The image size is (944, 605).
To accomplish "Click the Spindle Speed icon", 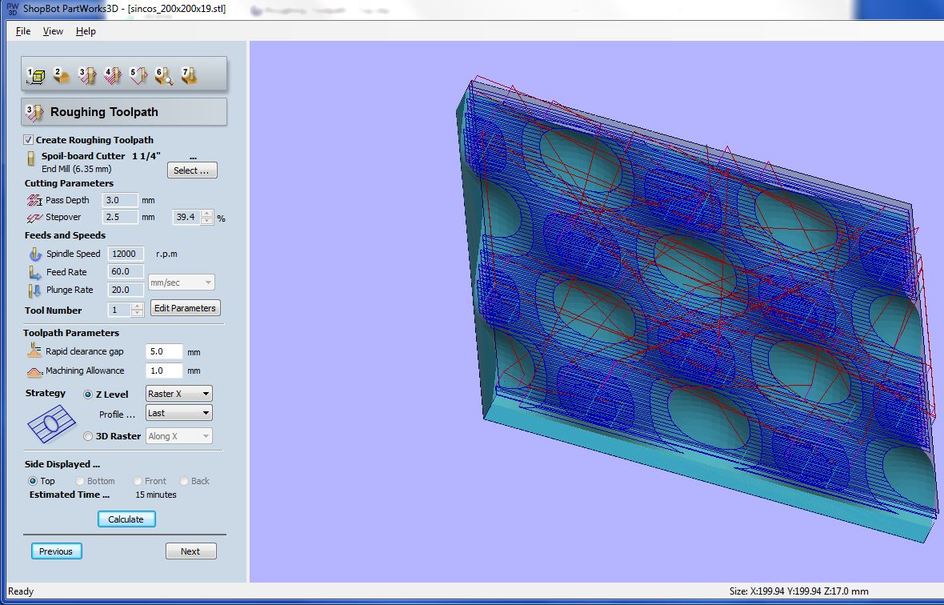I will (x=35, y=253).
